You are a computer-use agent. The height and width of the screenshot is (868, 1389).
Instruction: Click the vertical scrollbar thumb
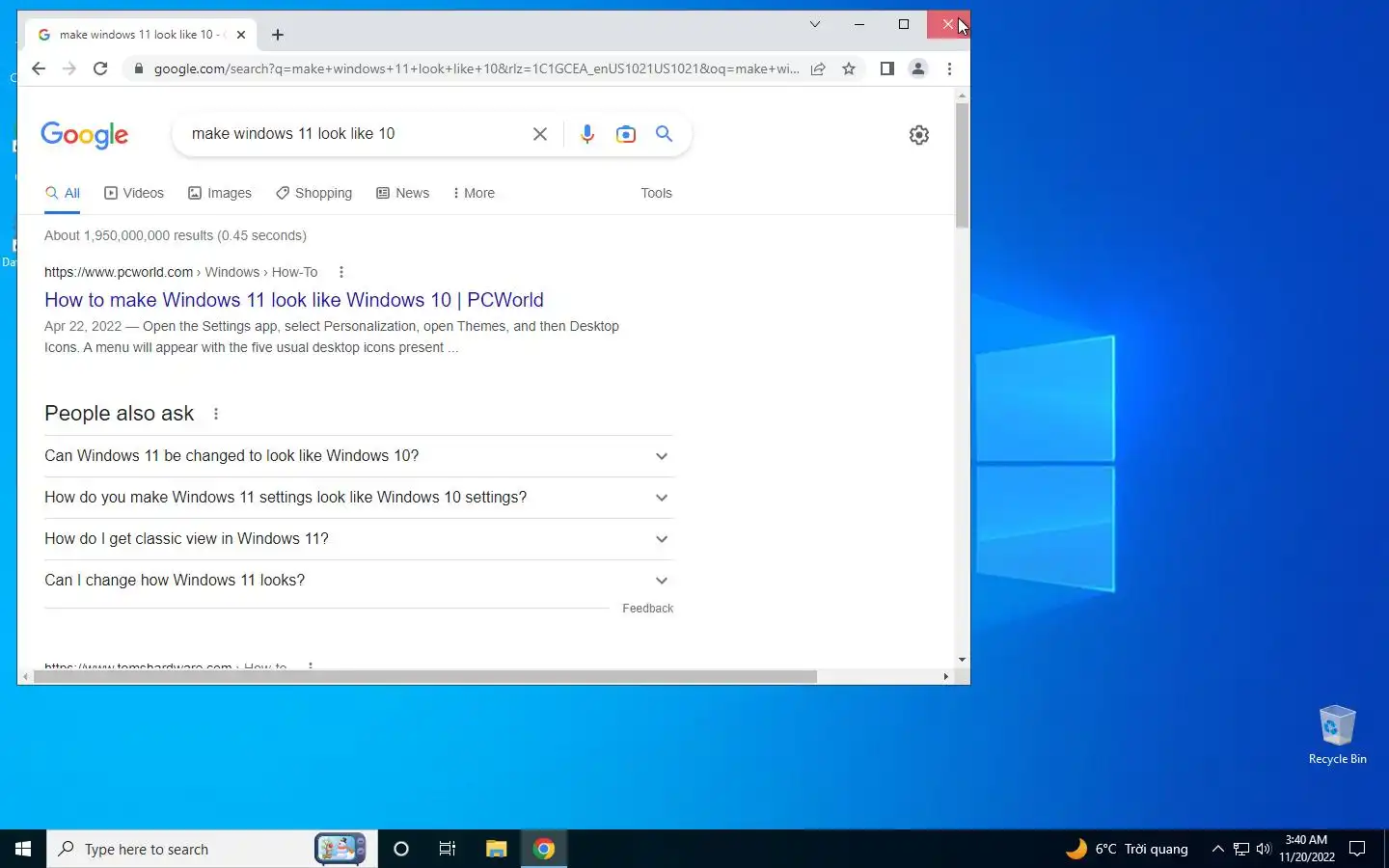[x=962, y=164]
